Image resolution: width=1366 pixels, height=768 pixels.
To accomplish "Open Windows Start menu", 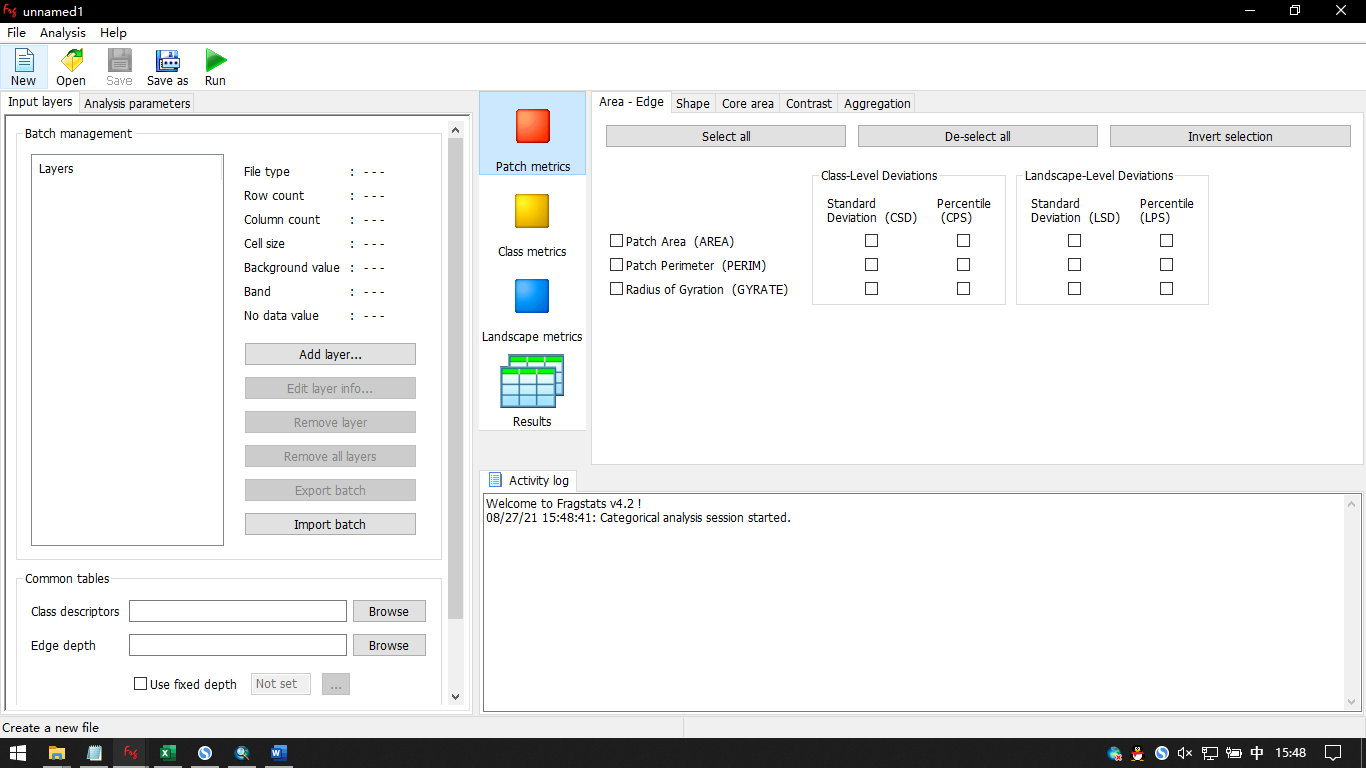I will 18,753.
